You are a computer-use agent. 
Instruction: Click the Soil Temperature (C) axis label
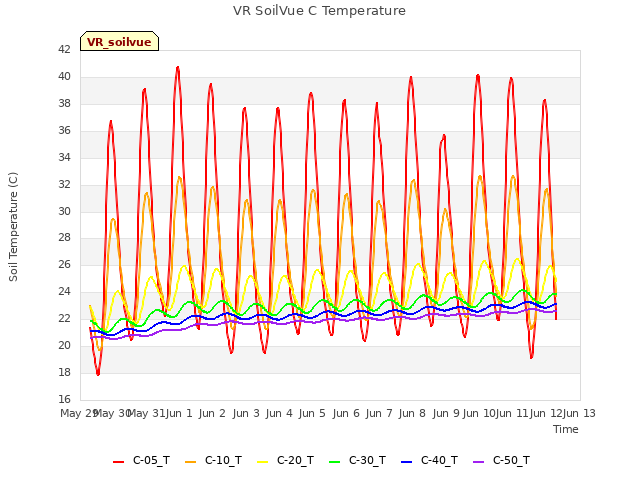click(13, 227)
